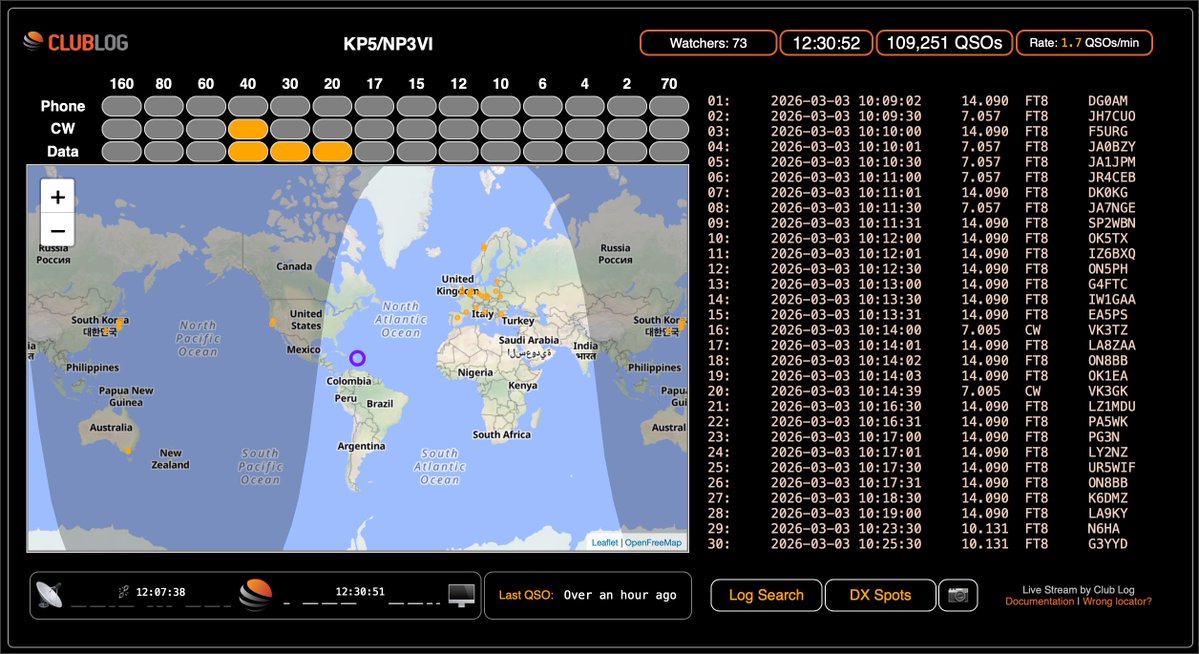The image size is (1199, 654).
Task: Click the orange QSO dot near Australia
Action: (128, 451)
